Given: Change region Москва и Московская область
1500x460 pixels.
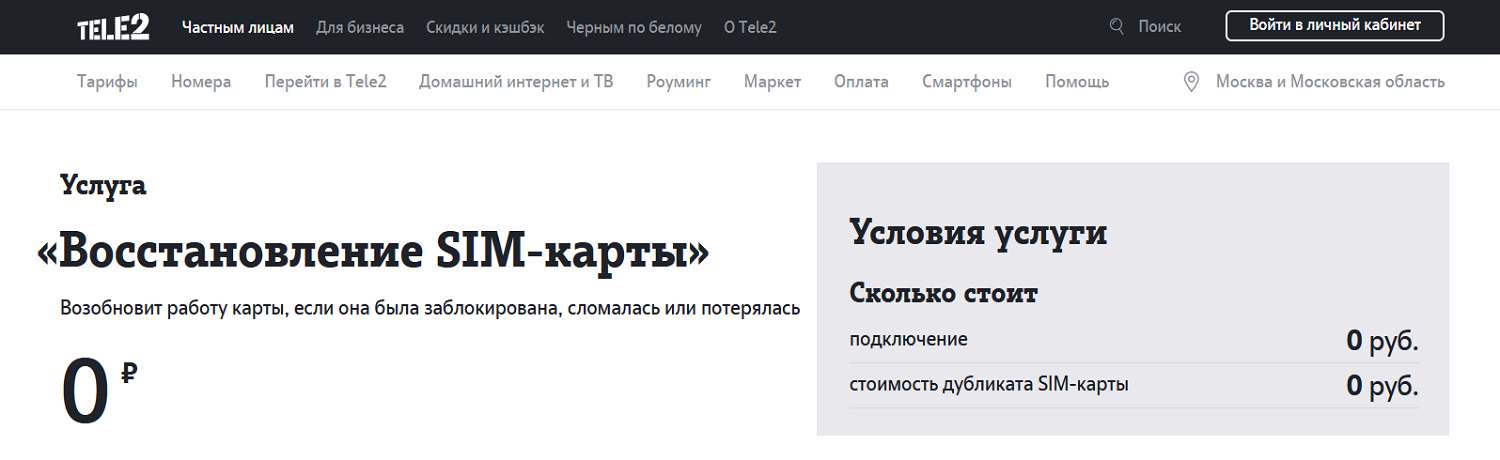Looking at the screenshot, I should click(1330, 82).
